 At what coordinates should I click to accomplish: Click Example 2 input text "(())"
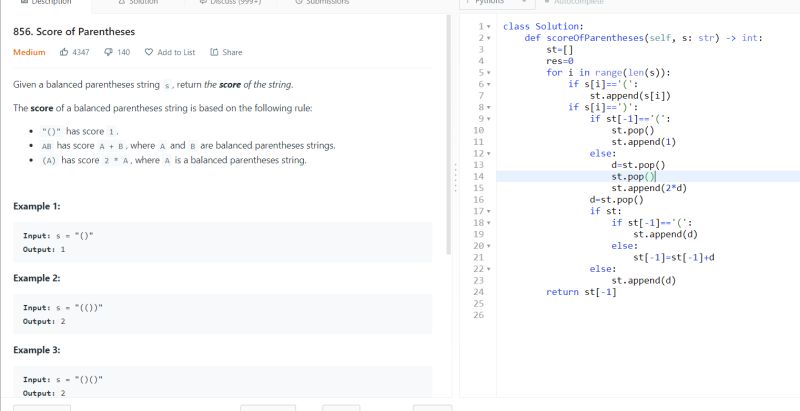tap(89, 307)
